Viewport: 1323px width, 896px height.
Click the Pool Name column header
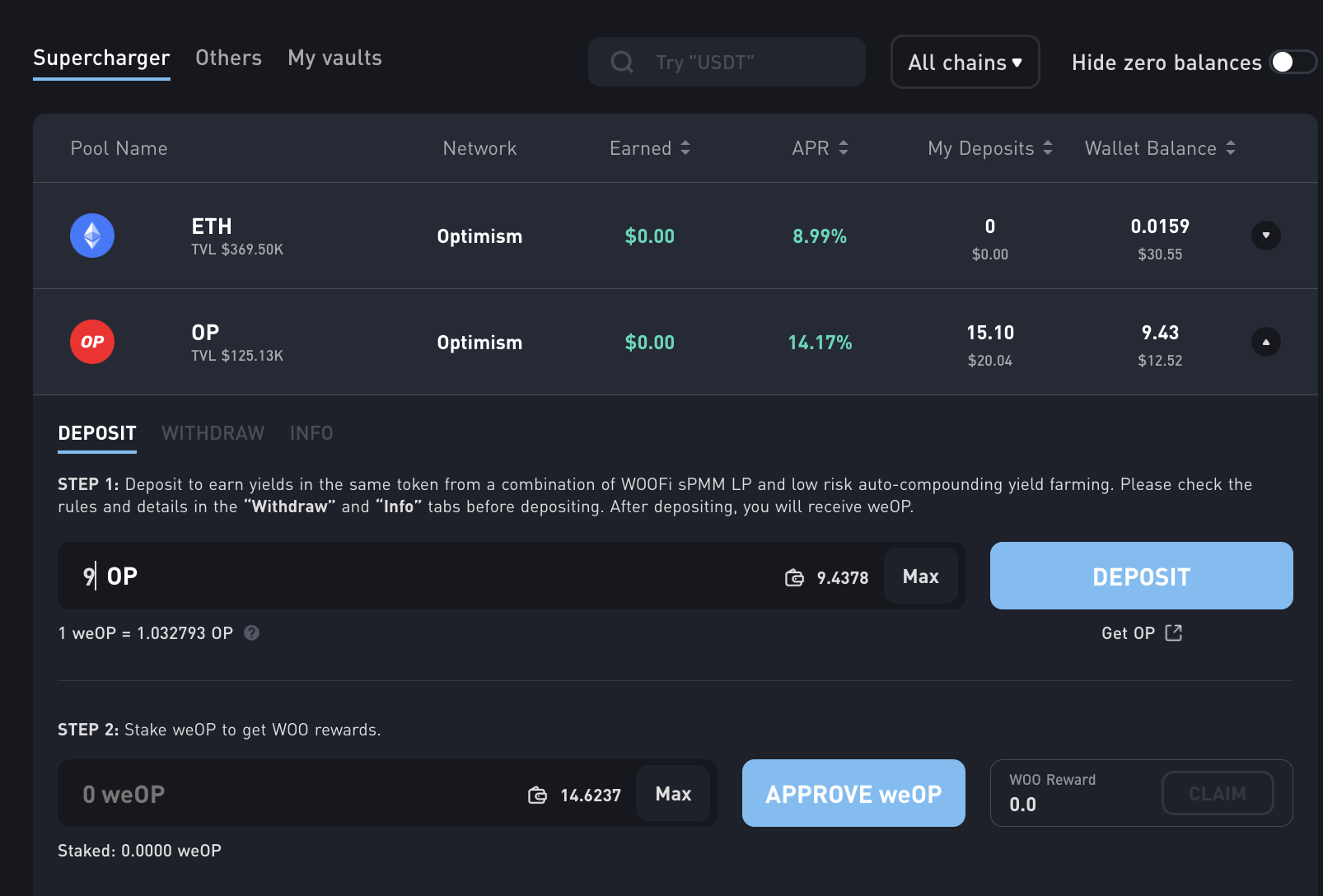tap(119, 148)
